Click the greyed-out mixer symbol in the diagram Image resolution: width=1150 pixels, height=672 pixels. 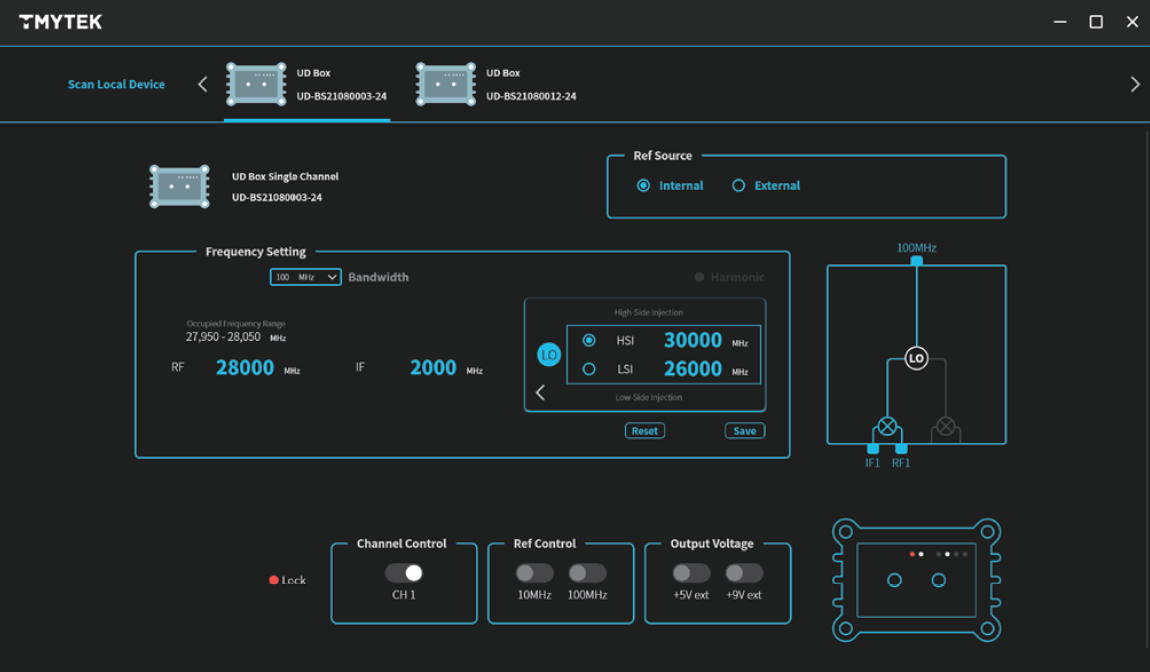click(x=945, y=426)
